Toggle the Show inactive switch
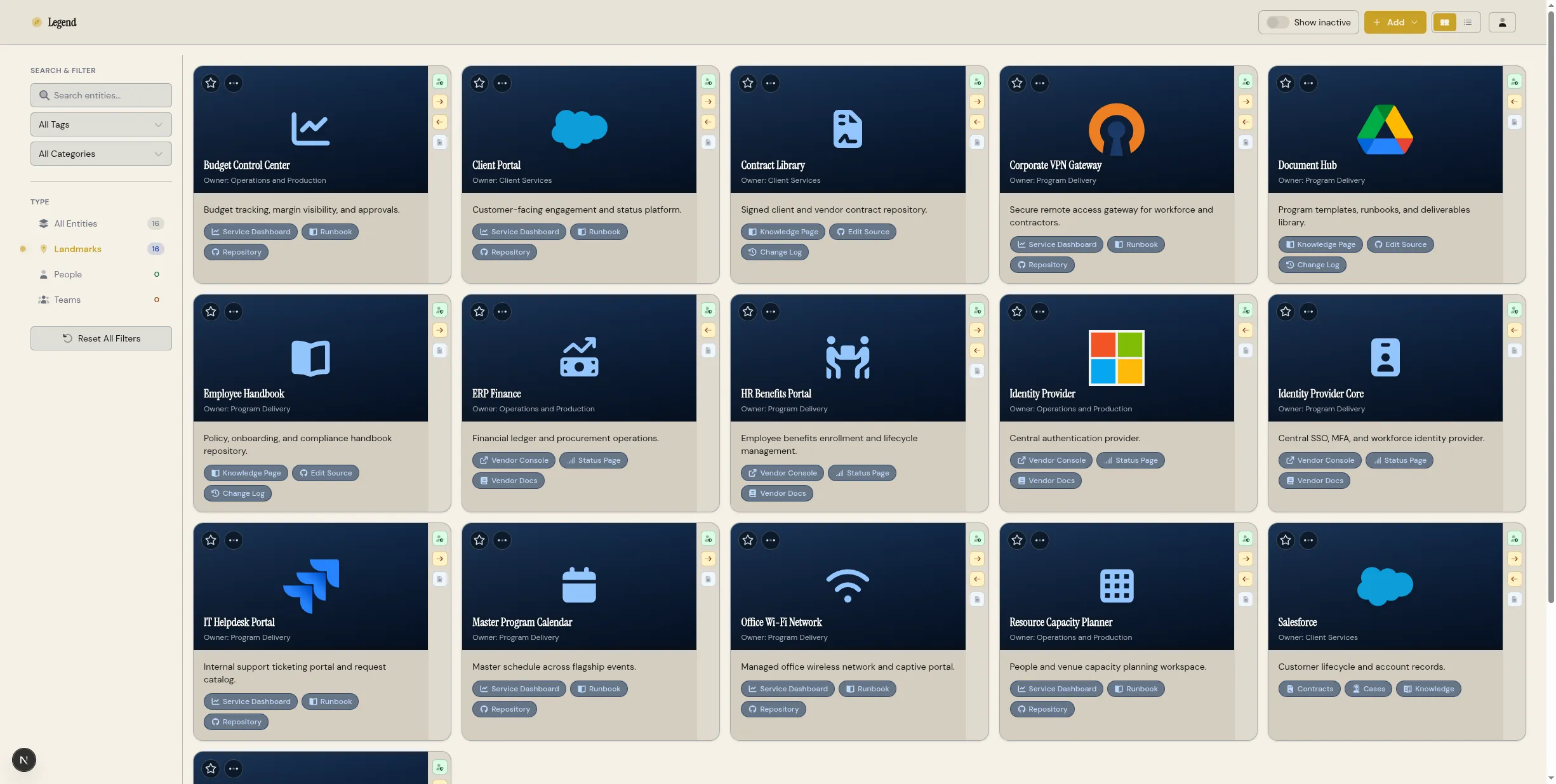1556x784 pixels. [x=1277, y=22]
